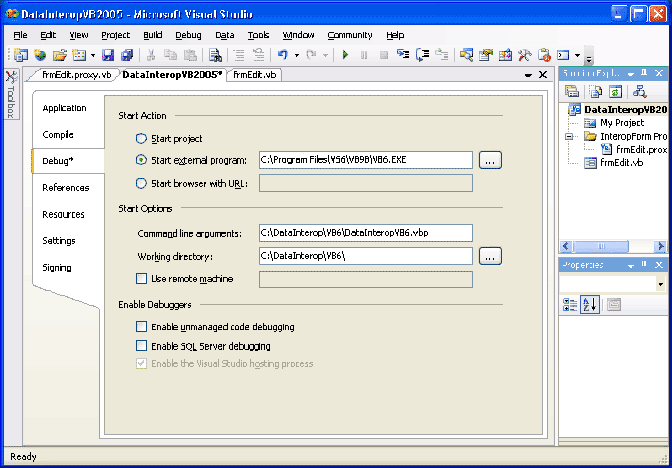Open the Solution Explorer toolbar icon
Screen dimensions: 672x468
point(466,55)
